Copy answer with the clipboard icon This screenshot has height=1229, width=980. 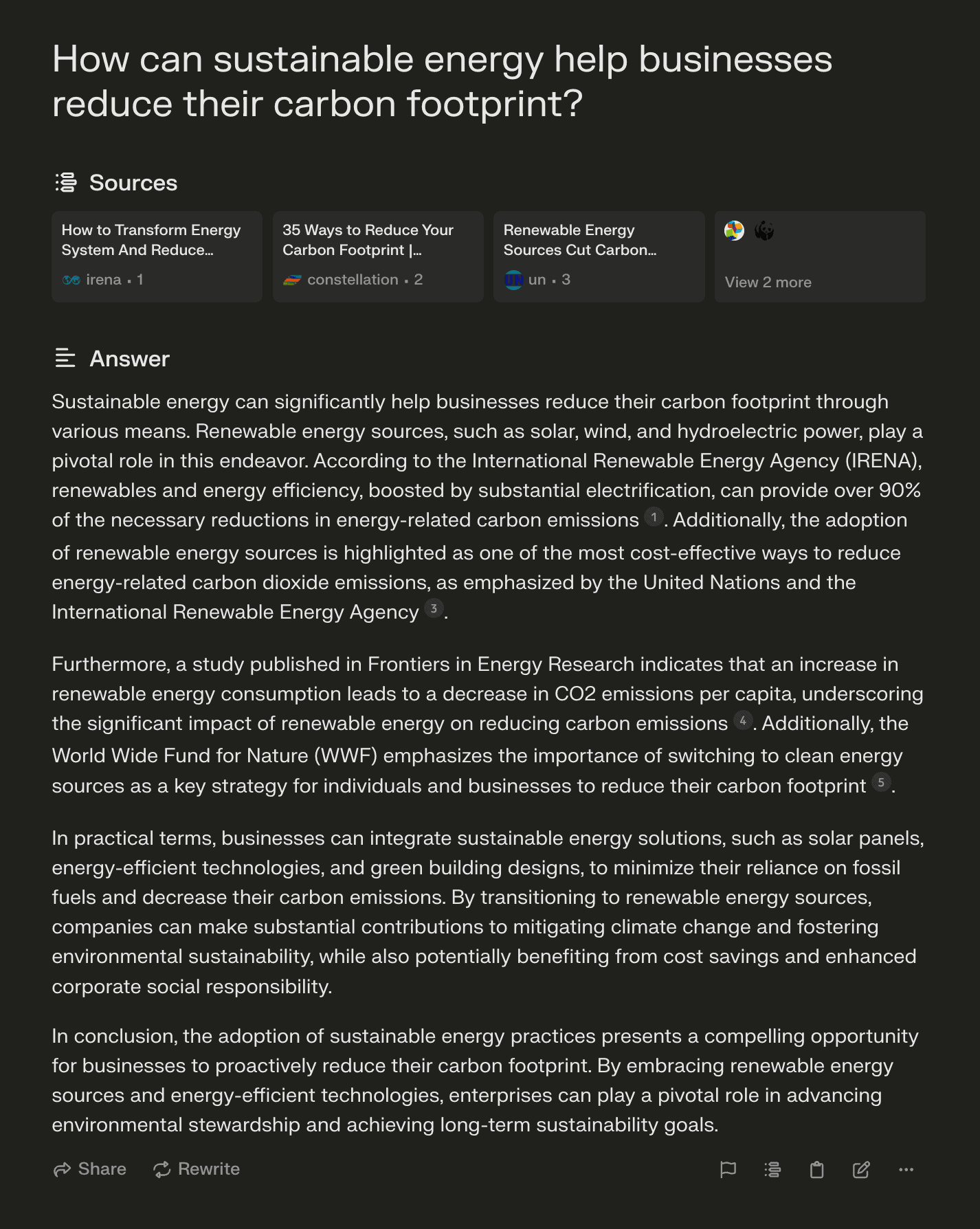816,1169
